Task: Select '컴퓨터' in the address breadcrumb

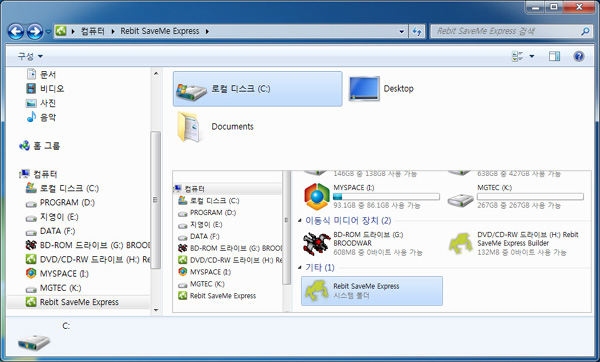Action: (x=93, y=31)
